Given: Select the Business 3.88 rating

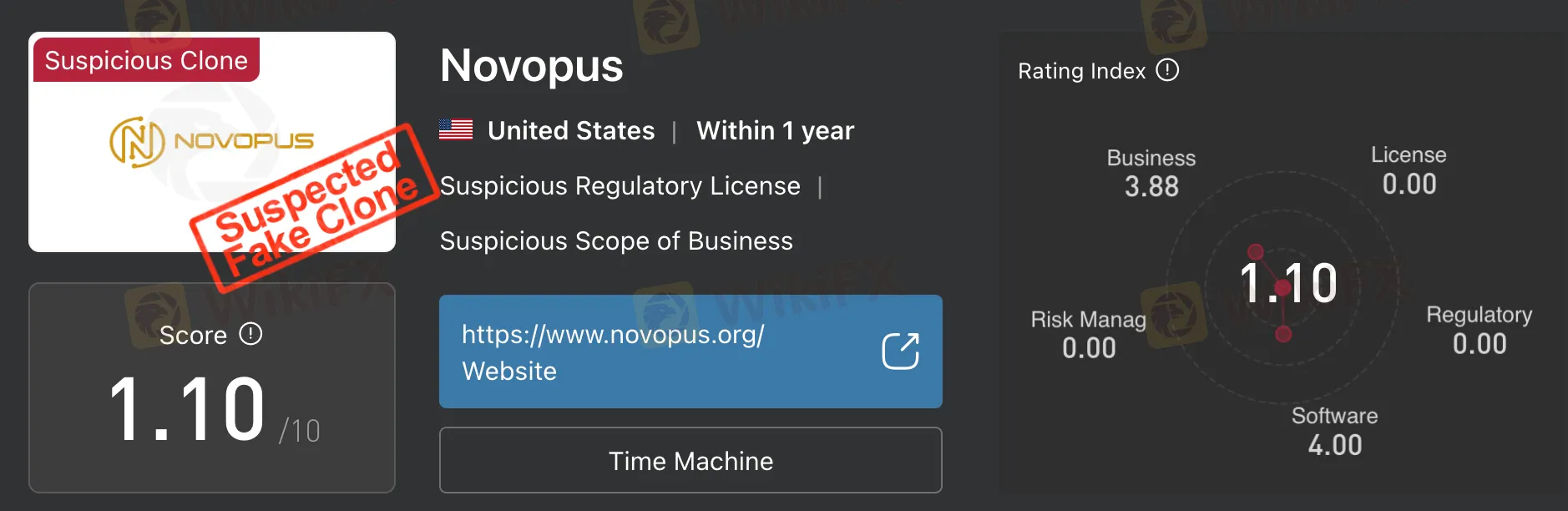Looking at the screenshot, I should 1151,173.
